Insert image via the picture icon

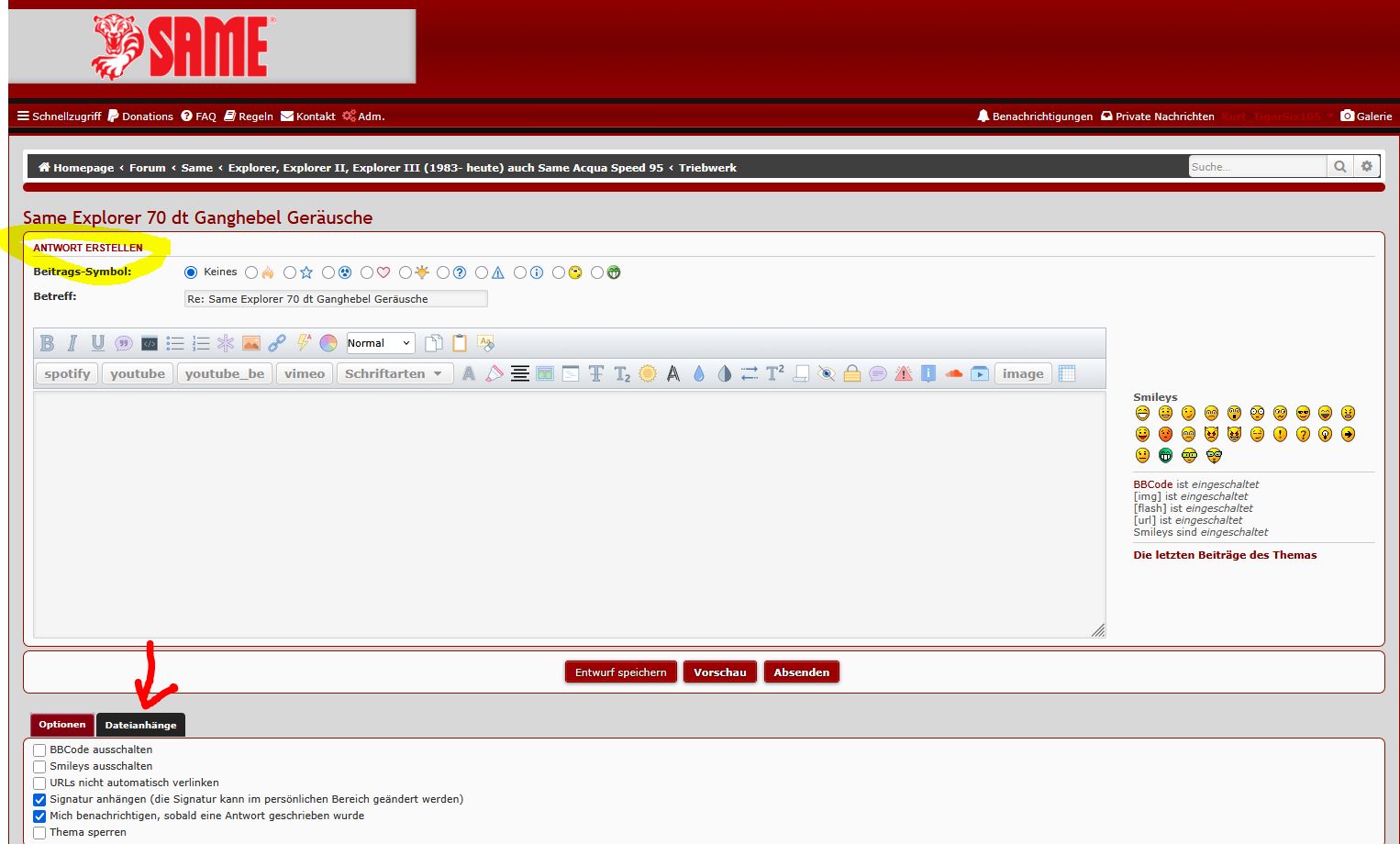coord(251,343)
